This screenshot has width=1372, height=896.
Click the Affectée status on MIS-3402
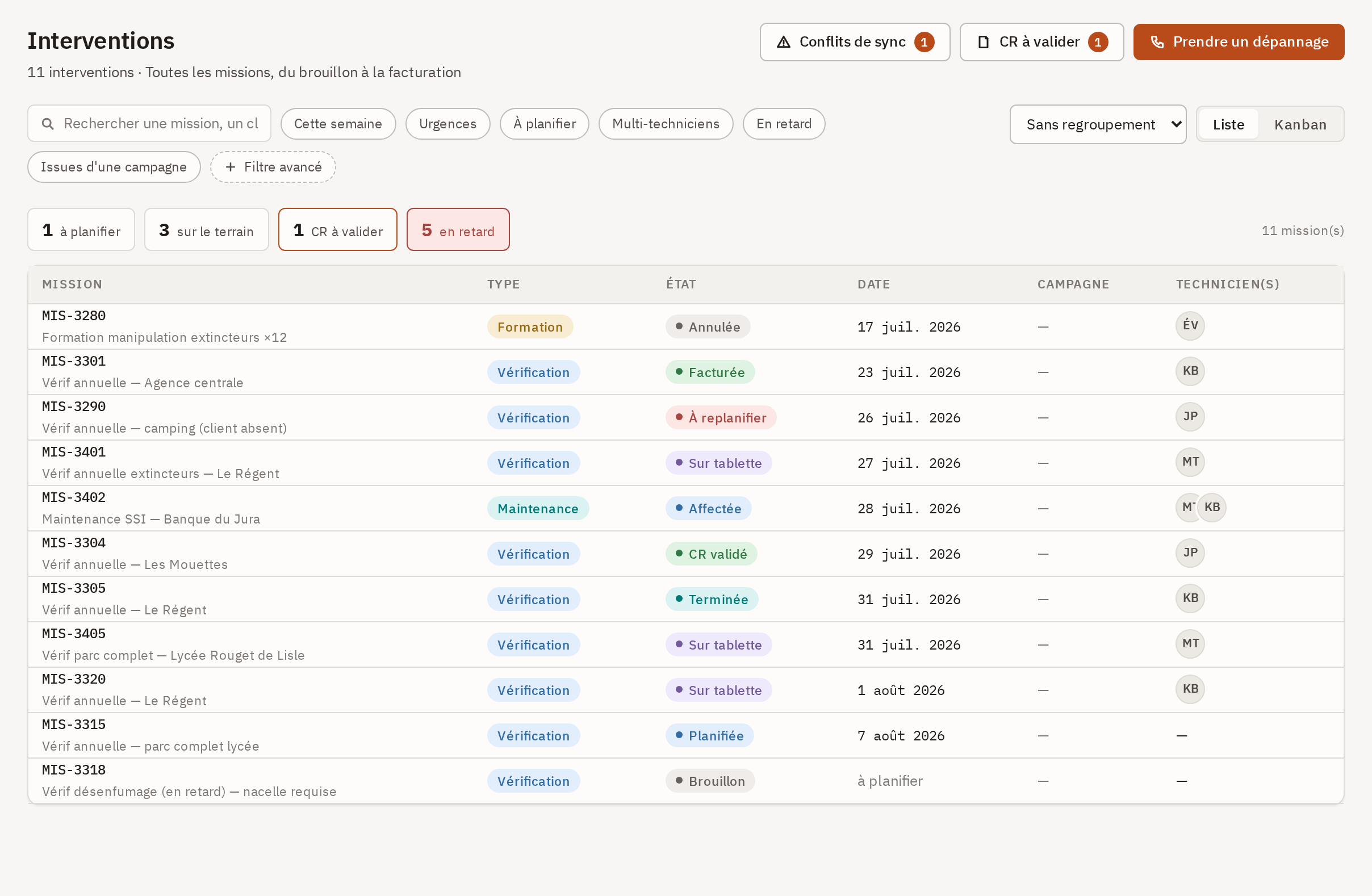tap(708, 509)
